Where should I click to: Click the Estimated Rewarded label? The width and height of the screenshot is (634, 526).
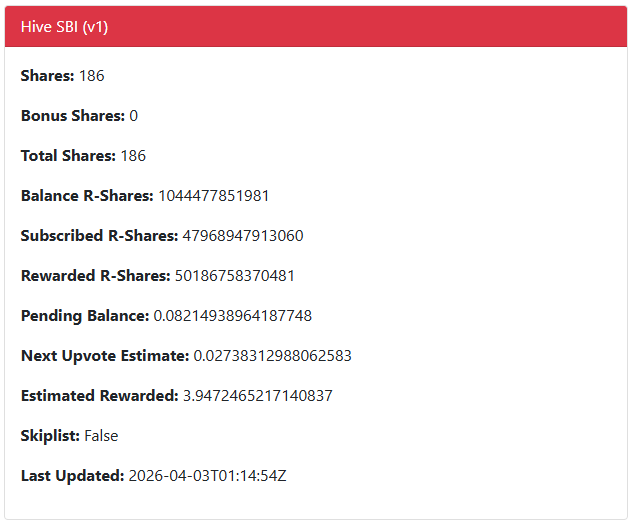tap(99, 396)
